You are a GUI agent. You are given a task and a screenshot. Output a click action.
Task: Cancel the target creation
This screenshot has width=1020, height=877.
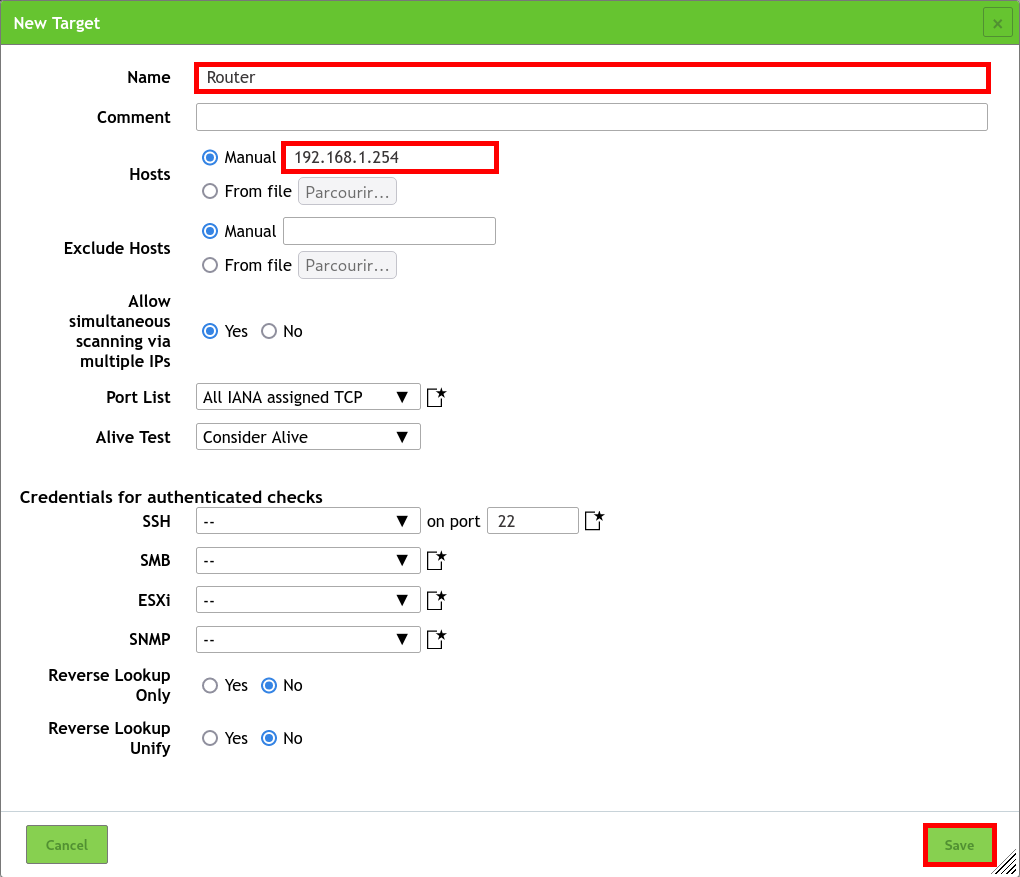coord(66,844)
